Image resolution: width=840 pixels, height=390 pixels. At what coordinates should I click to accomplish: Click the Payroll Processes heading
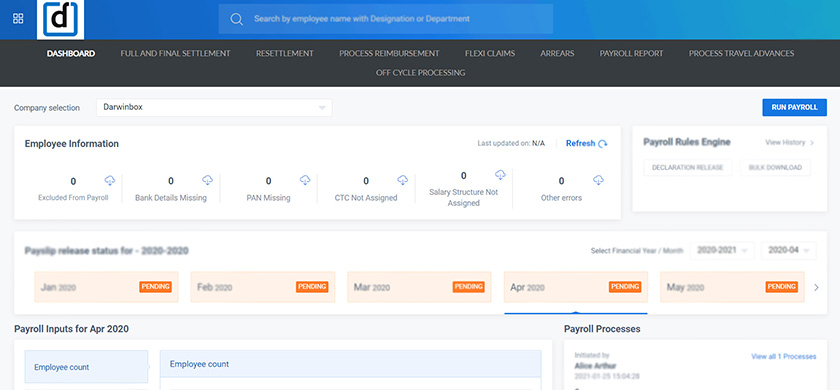pos(602,329)
